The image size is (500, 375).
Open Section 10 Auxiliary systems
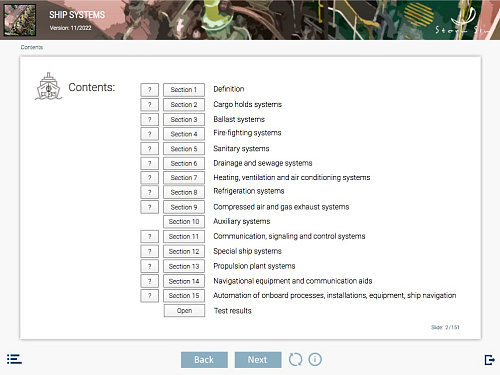tap(184, 222)
